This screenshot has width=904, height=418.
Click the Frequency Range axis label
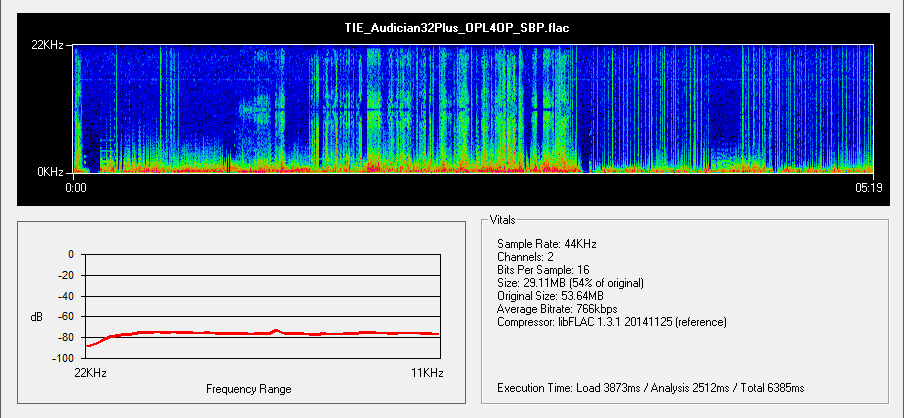(x=248, y=388)
